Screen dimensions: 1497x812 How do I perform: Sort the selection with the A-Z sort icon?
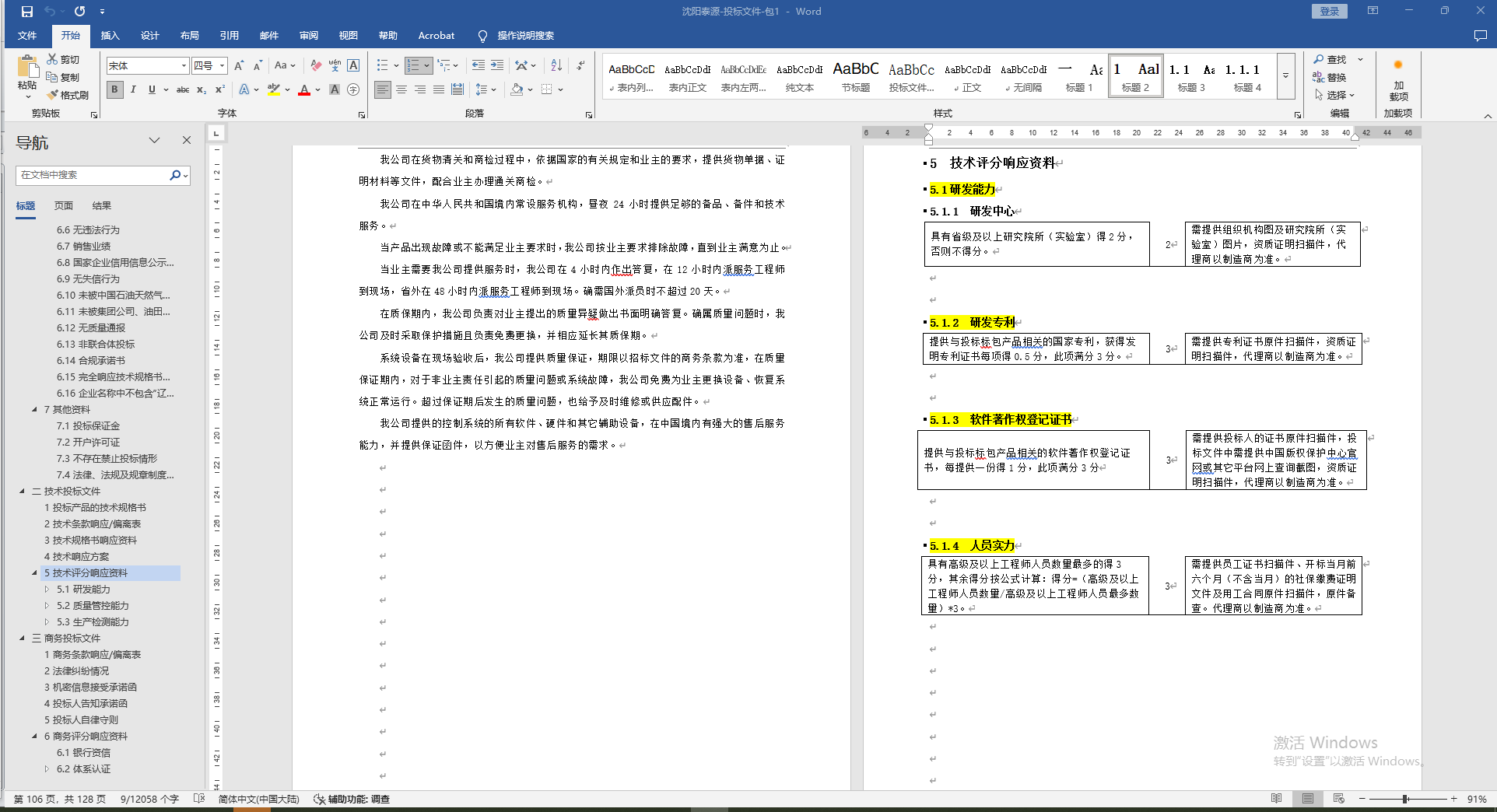[x=556, y=65]
